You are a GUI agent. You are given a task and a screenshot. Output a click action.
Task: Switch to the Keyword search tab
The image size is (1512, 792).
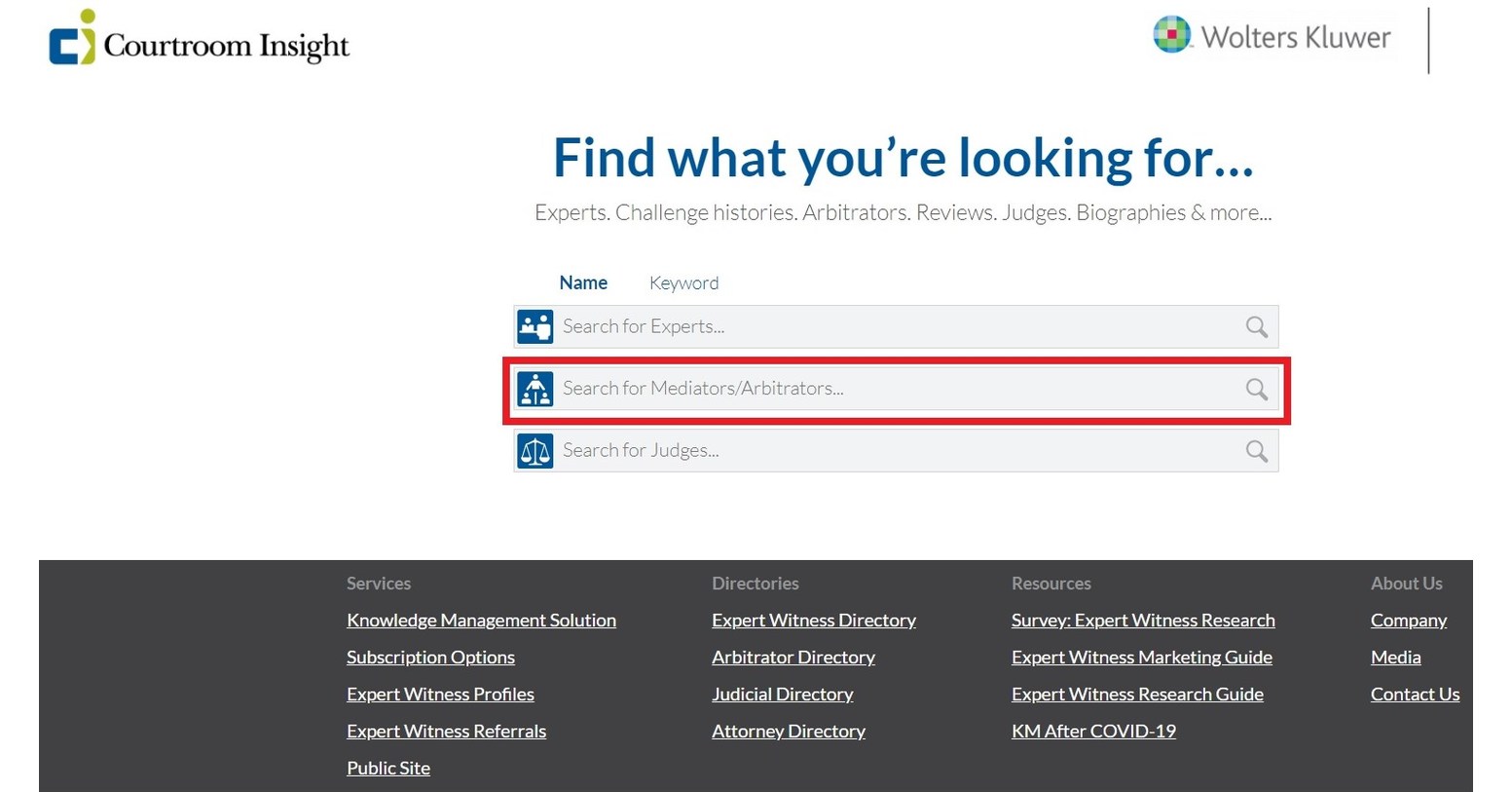click(x=683, y=283)
